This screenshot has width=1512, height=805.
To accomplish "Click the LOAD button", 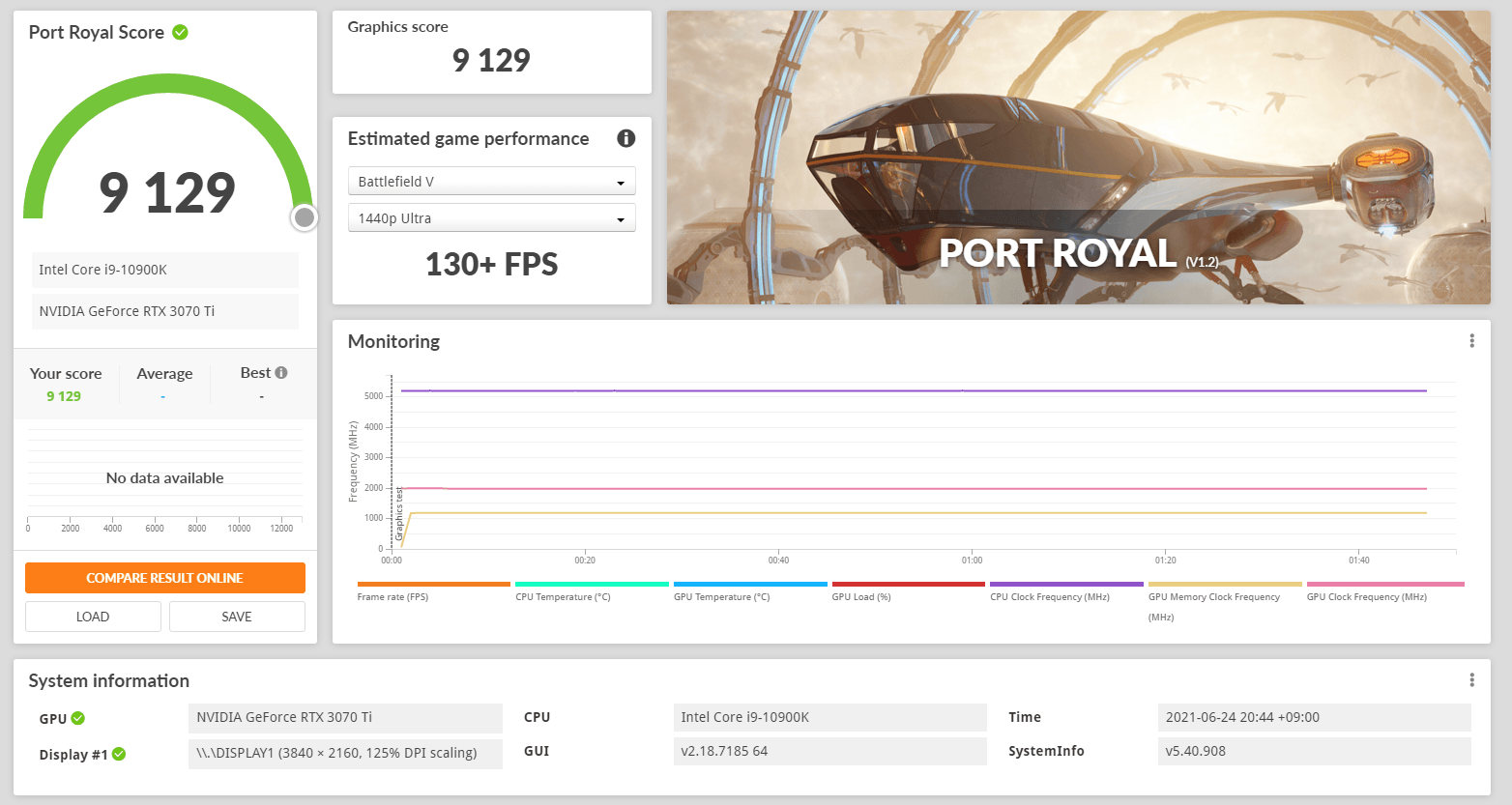I will pyautogui.click(x=93, y=617).
